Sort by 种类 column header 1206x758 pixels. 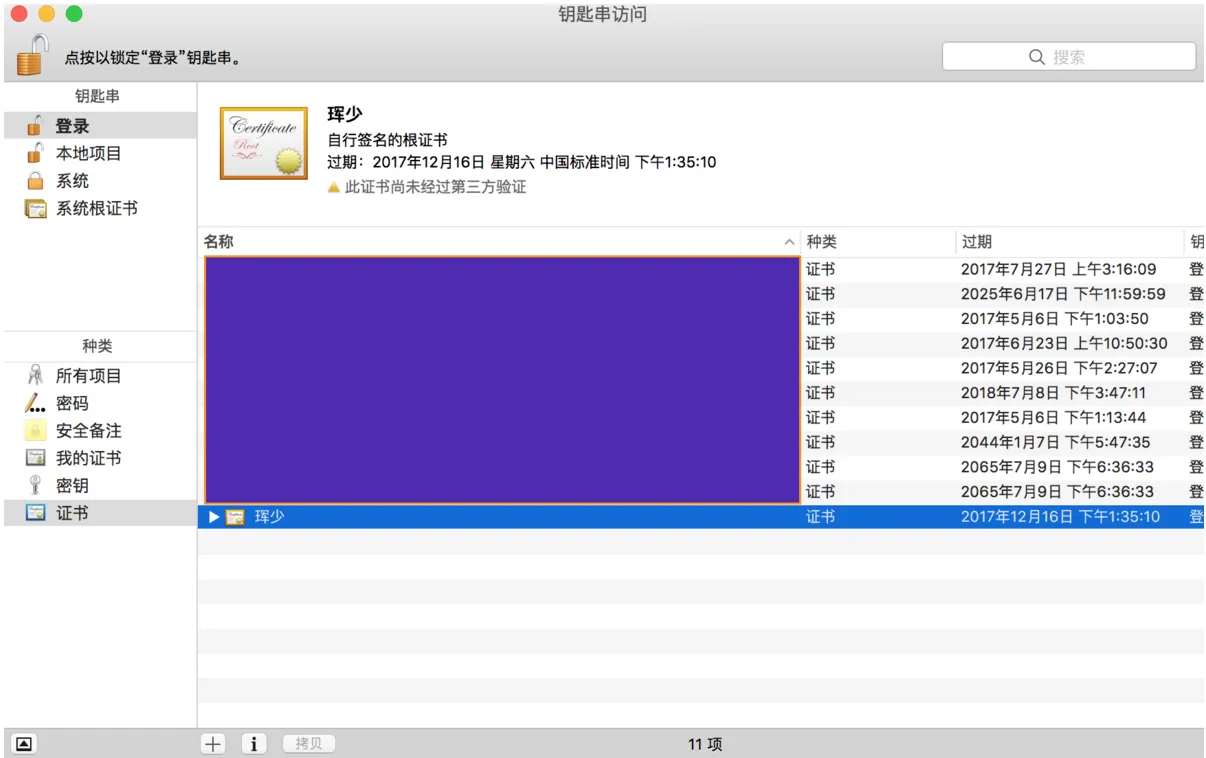click(878, 242)
